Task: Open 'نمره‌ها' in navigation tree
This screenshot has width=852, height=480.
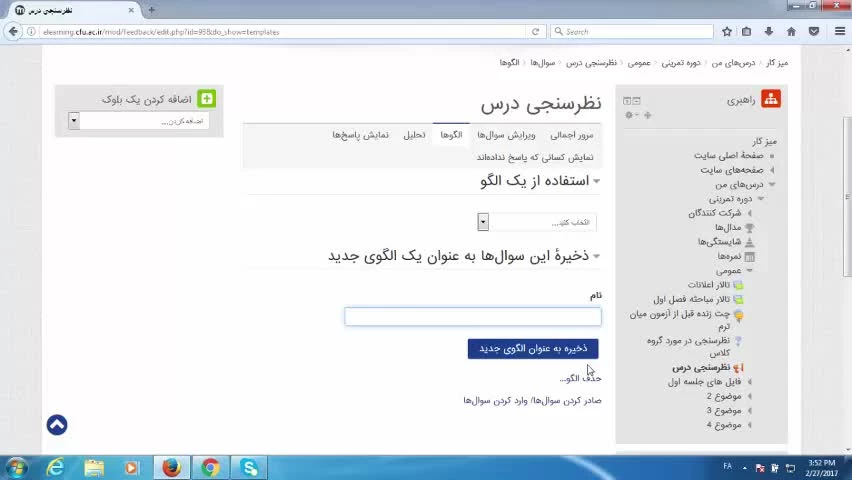Action: [729, 256]
